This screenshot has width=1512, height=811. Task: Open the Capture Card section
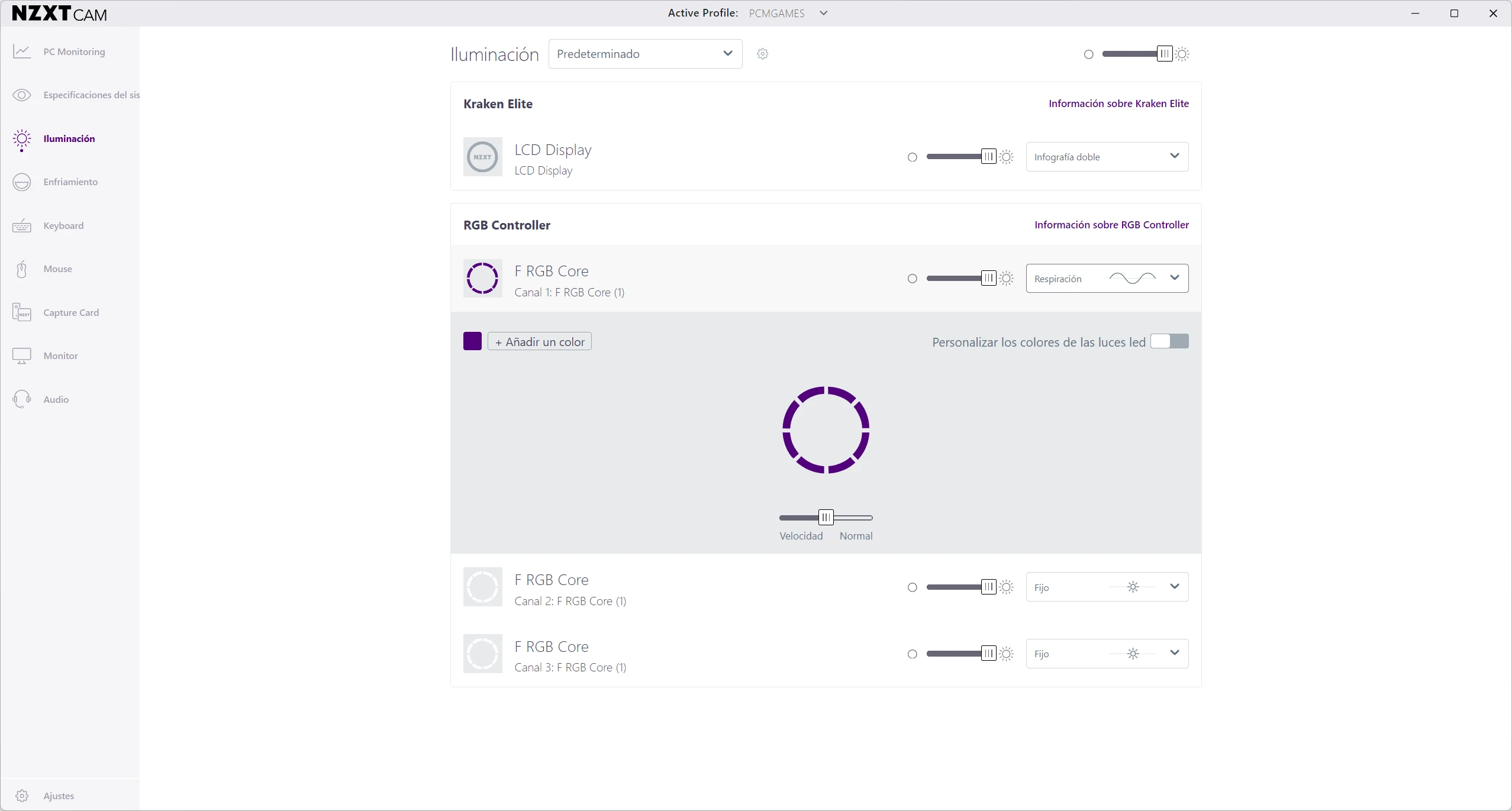click(x=71, y=313)
